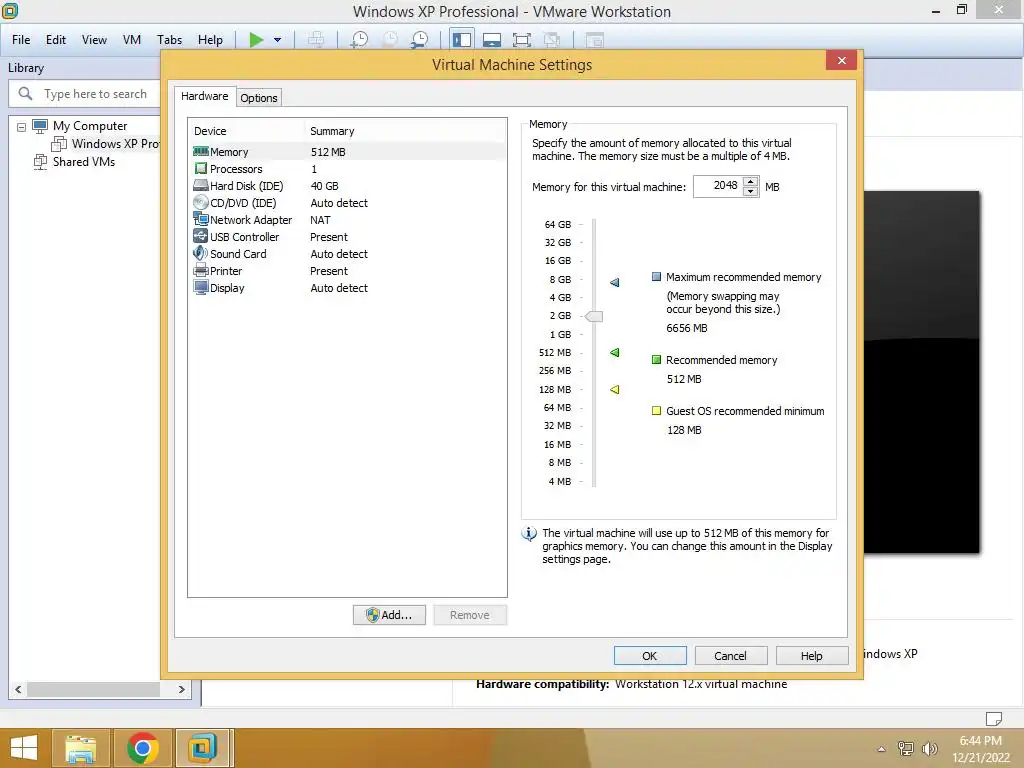Start the virtual machine with green play icon
This screenshot has width=1024, height=768.
tap(256, 40)
